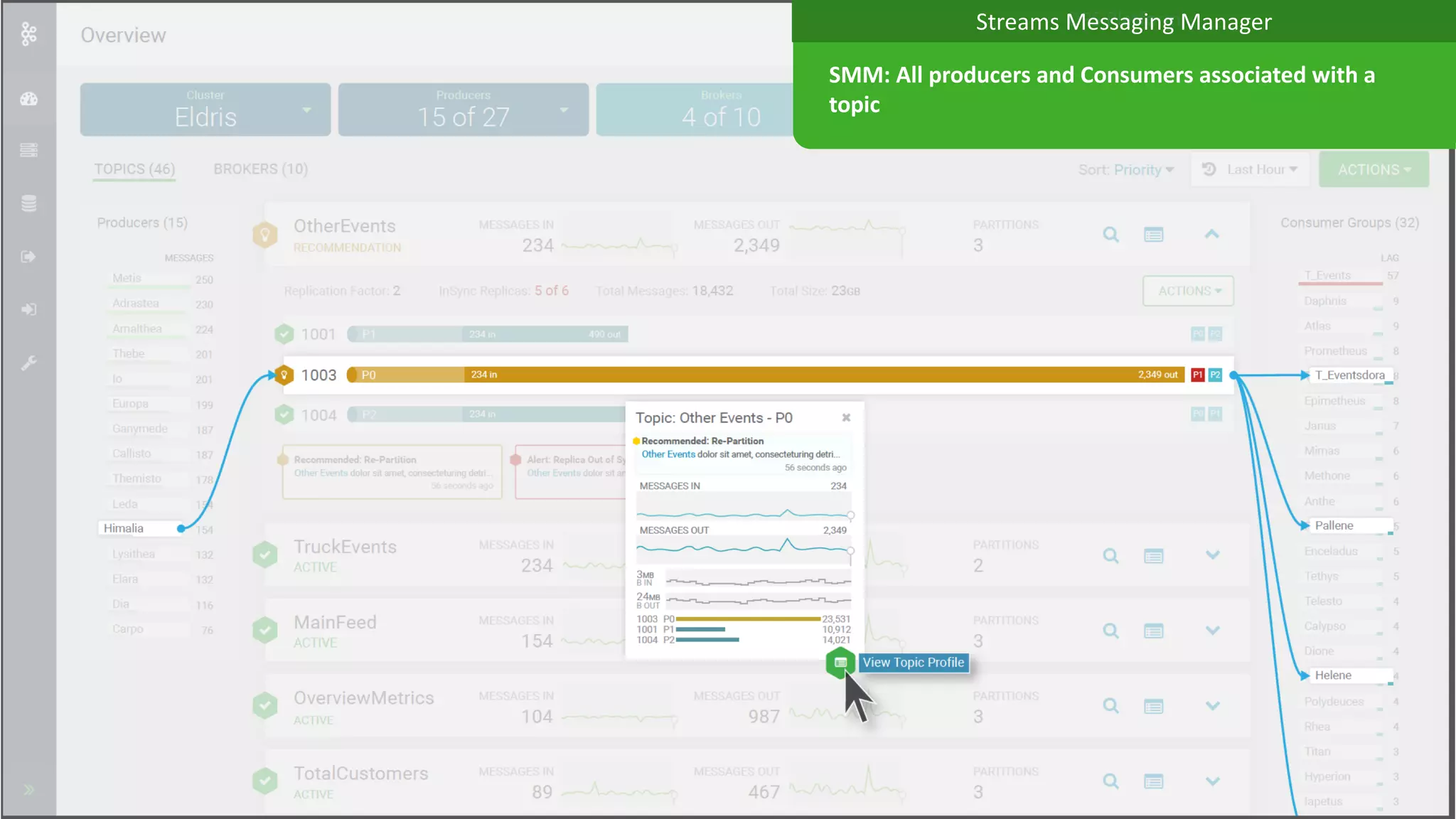Click the red P1 replica badge on 1003

1198,375
